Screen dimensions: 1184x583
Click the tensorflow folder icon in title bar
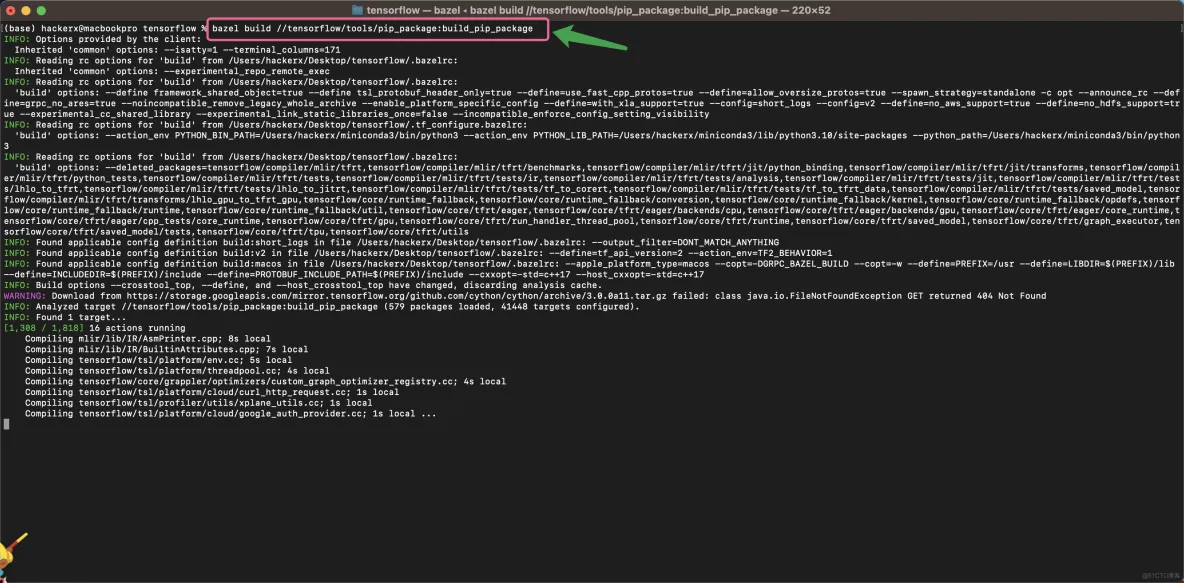tap(357, 9)
